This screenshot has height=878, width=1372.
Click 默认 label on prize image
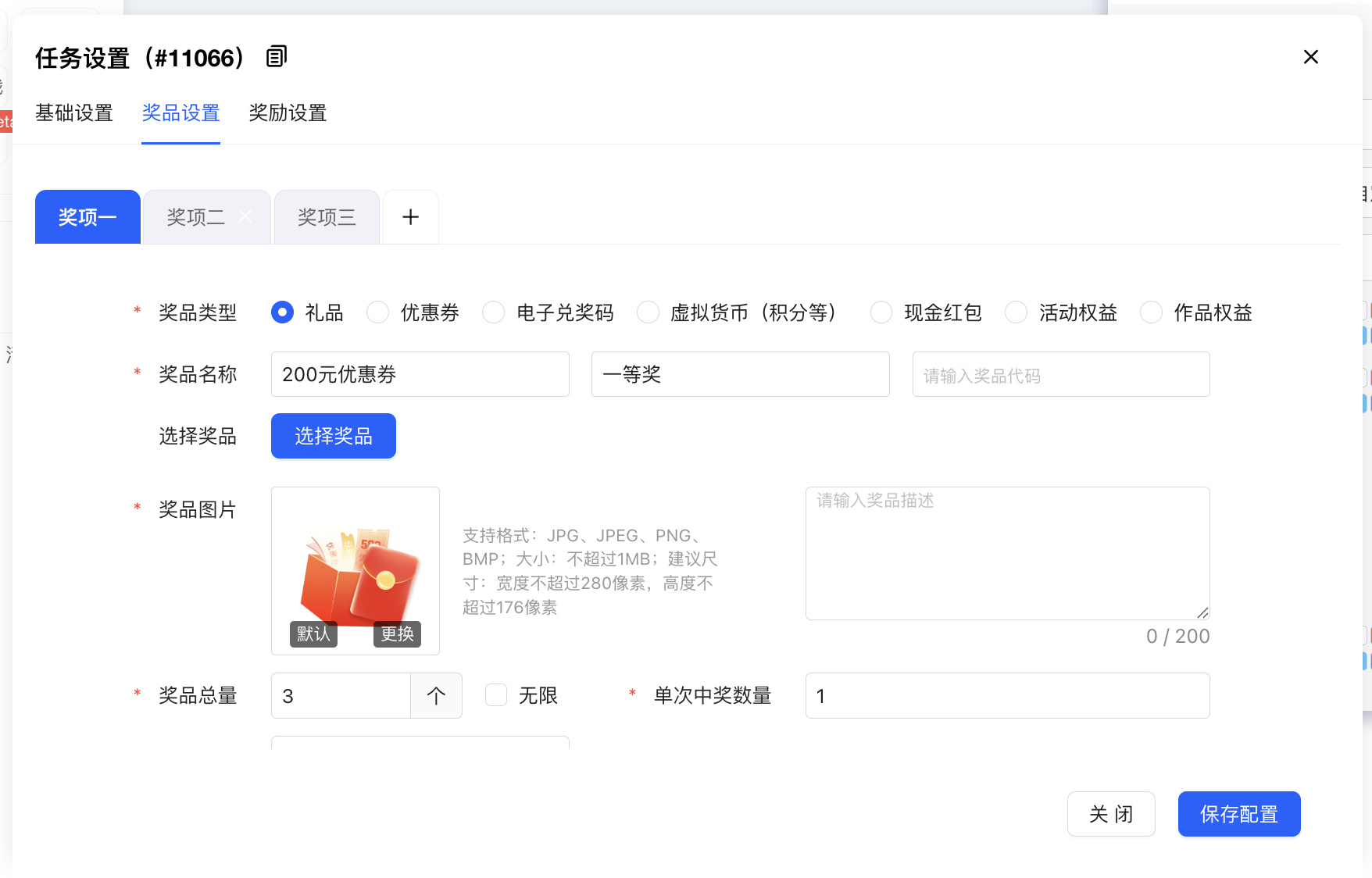[x=313, y=634]
